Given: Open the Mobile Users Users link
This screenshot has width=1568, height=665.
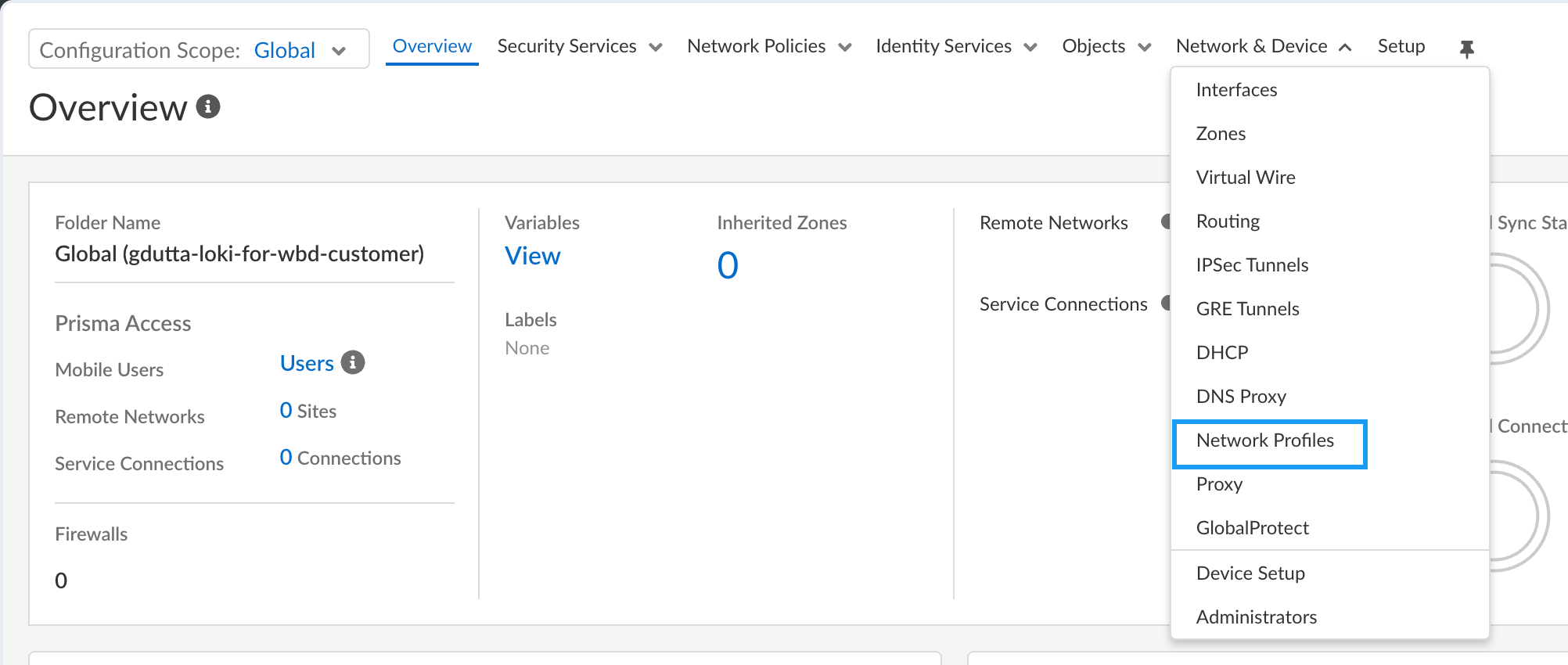Looking at the screenshot, I should [307, 363].
